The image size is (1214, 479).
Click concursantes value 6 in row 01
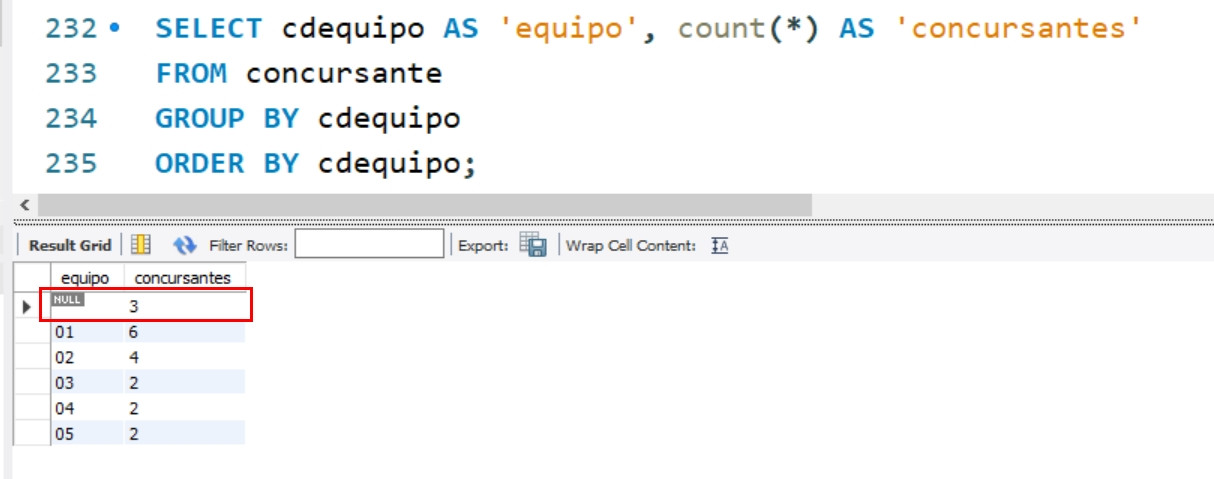[185, 332]
